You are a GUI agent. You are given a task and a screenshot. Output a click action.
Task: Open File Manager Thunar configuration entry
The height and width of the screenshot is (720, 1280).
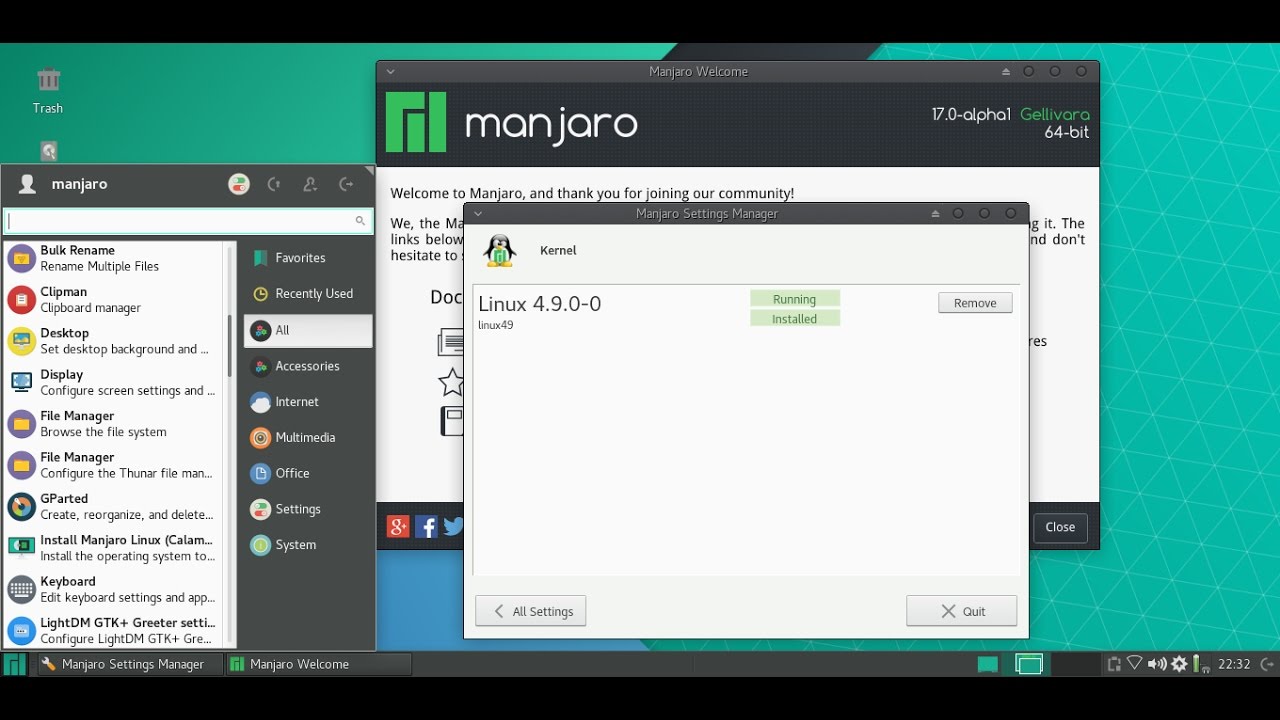(114, 465)
